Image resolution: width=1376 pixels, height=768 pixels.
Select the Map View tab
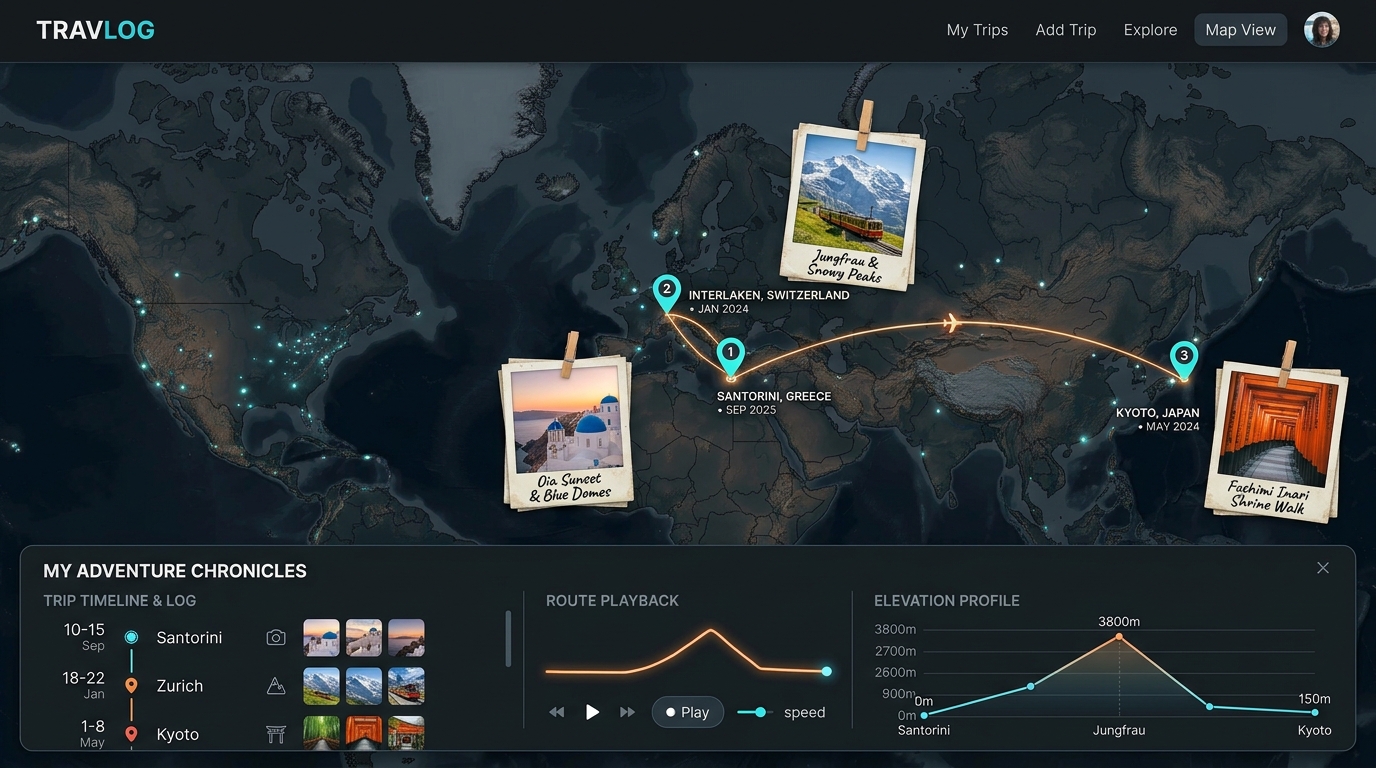pyautogui.click(x=1240, y=30)
